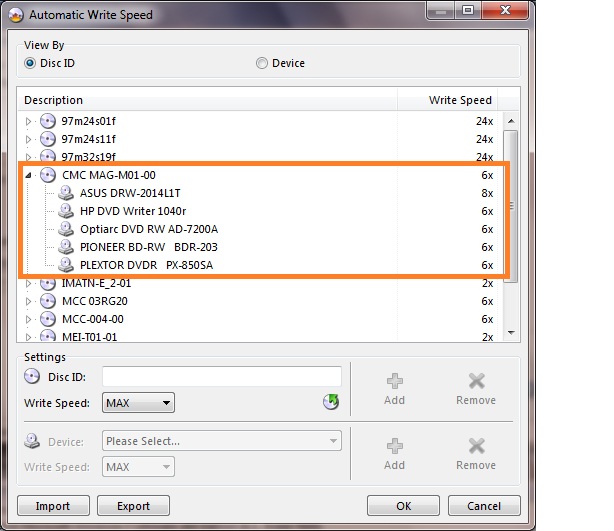
Task: Click the Remove button for Disc ID
Action: click(476, 389)
